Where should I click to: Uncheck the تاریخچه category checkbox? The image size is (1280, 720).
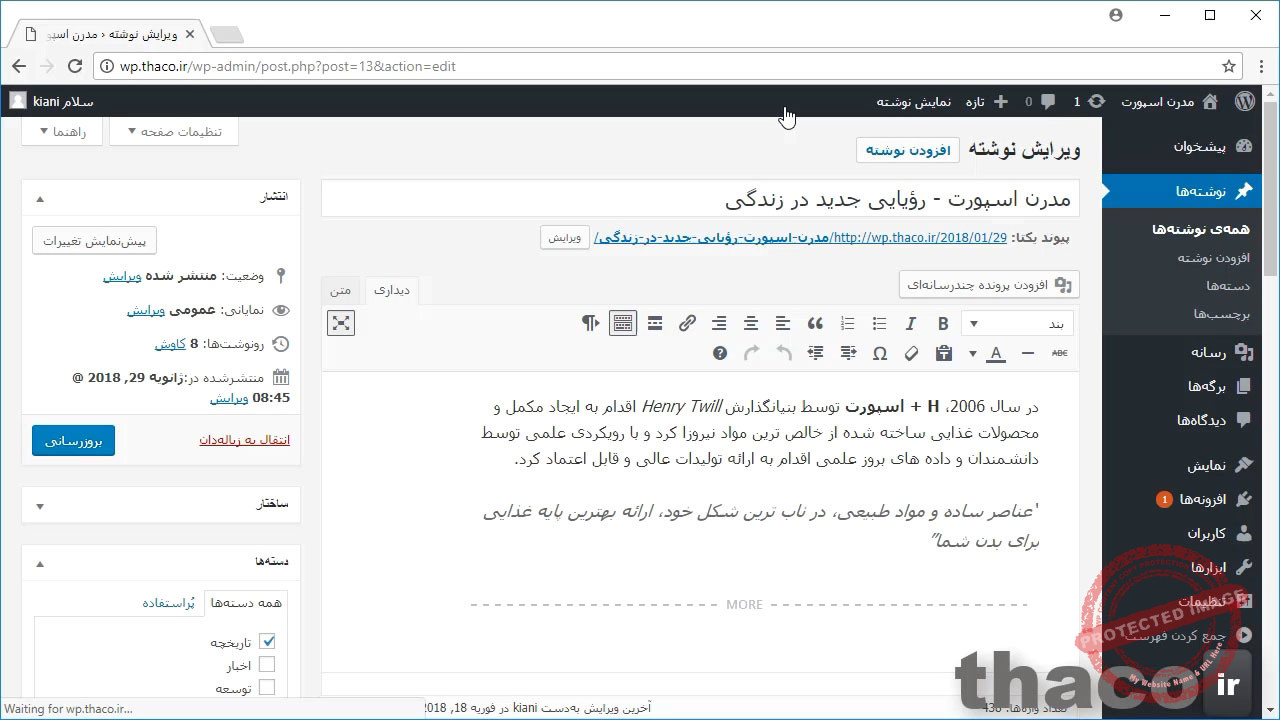[x=267, y=641]
